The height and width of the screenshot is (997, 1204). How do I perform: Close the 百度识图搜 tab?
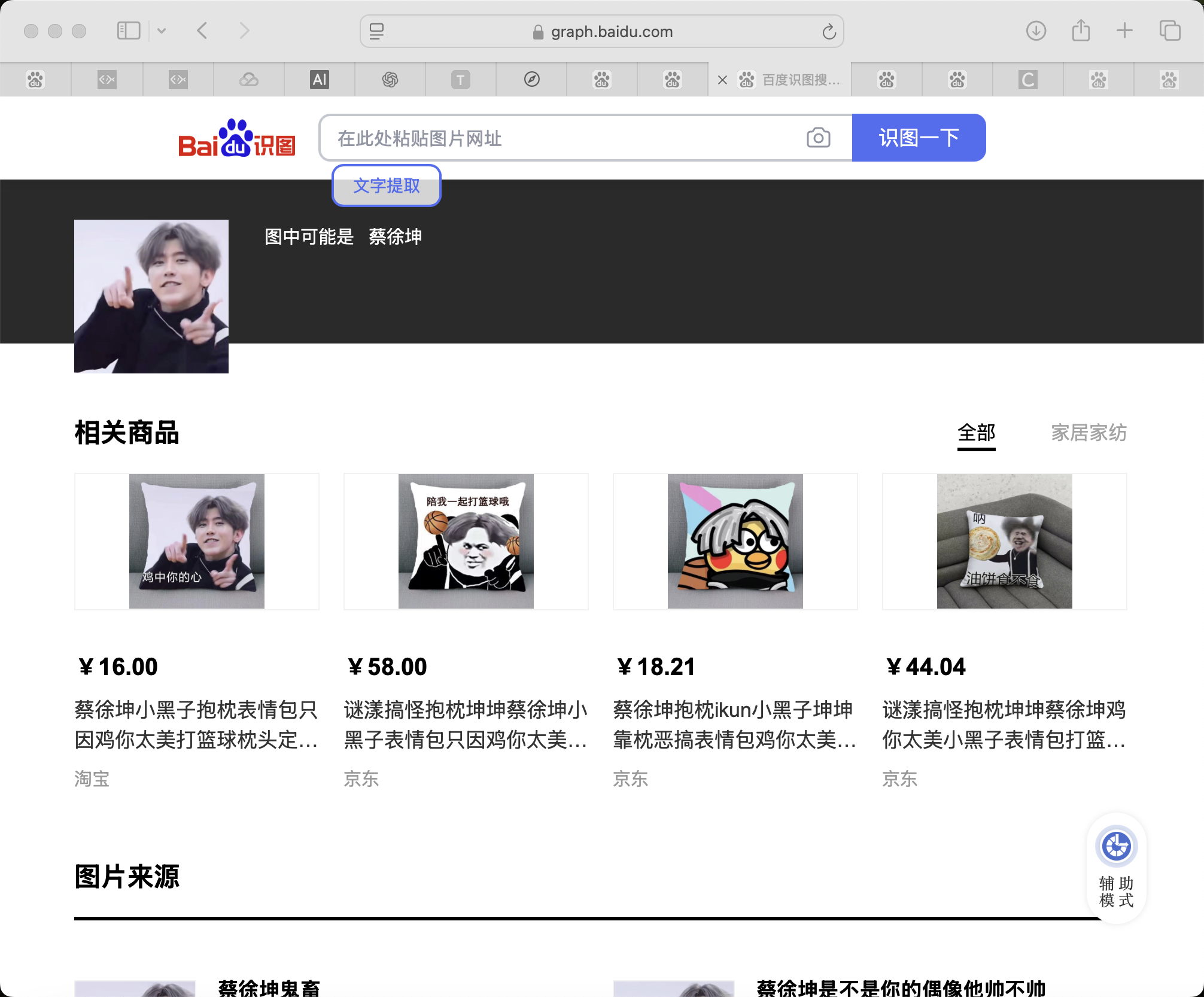pyautogui.click(x=722, y=80)
